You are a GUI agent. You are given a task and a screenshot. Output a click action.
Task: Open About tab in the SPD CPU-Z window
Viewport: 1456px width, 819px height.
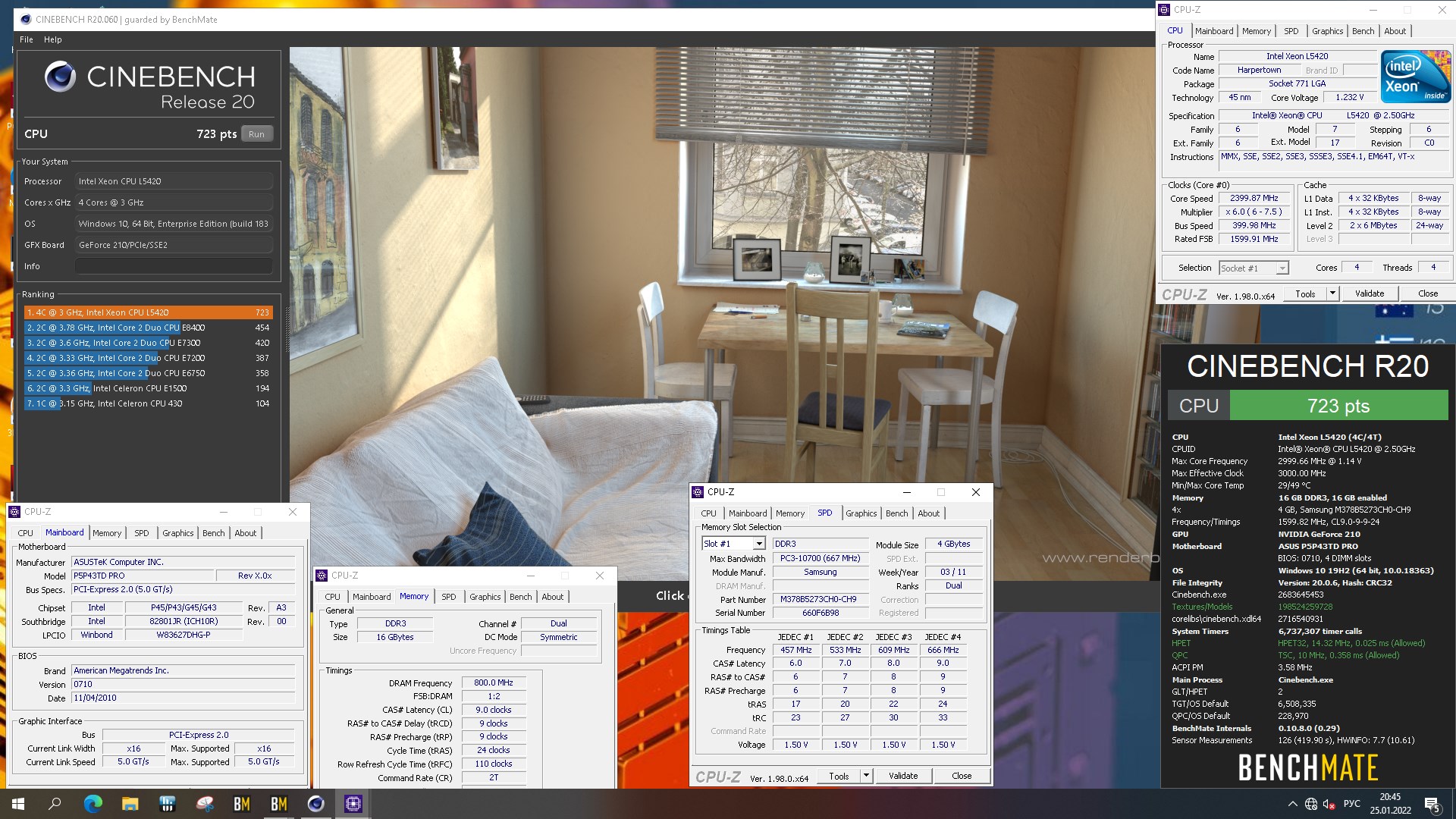coord(928,513)
